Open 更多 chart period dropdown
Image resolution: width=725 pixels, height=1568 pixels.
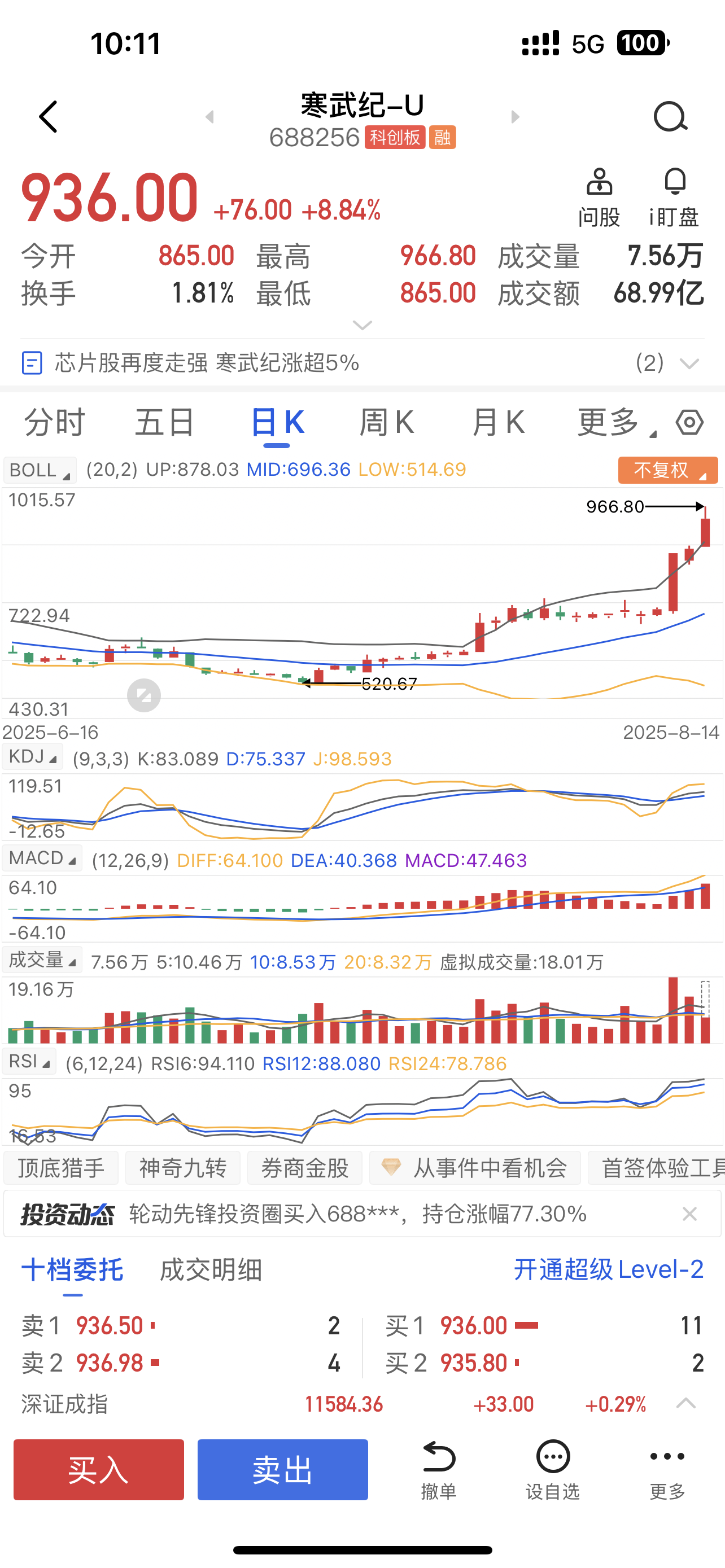tap(616, 422)
